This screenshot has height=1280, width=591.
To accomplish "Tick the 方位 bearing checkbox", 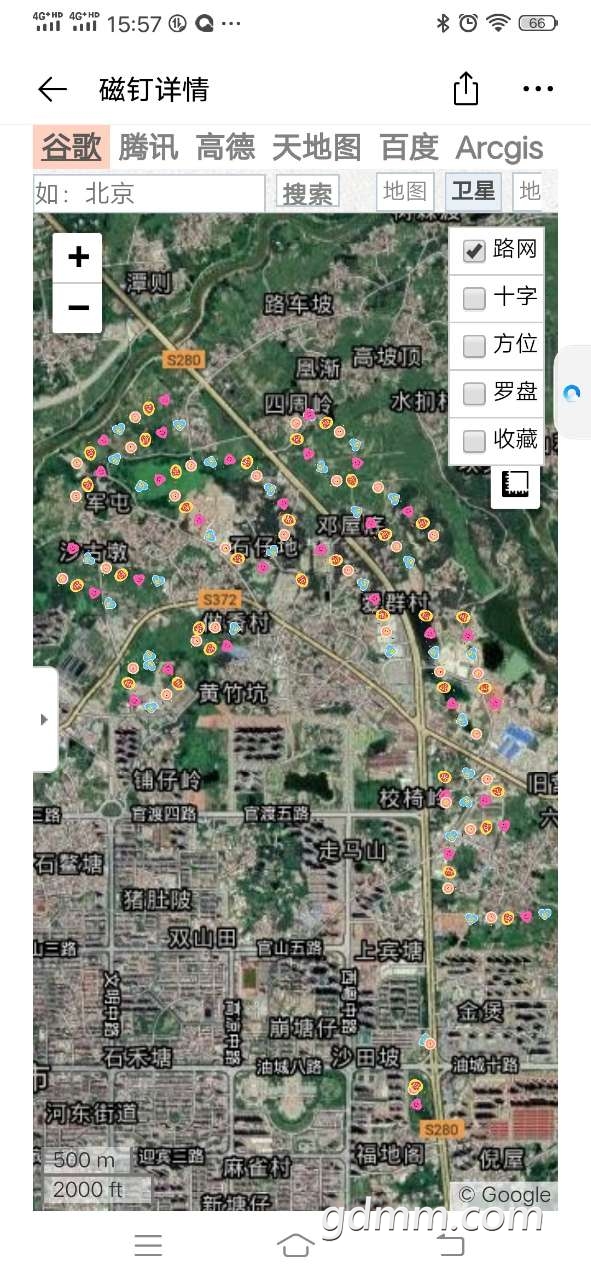I will 474,346.
